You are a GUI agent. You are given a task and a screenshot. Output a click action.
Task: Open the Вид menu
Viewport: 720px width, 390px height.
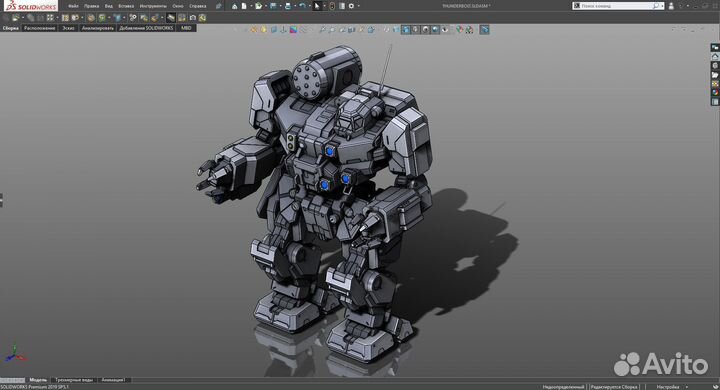[108, 6]
